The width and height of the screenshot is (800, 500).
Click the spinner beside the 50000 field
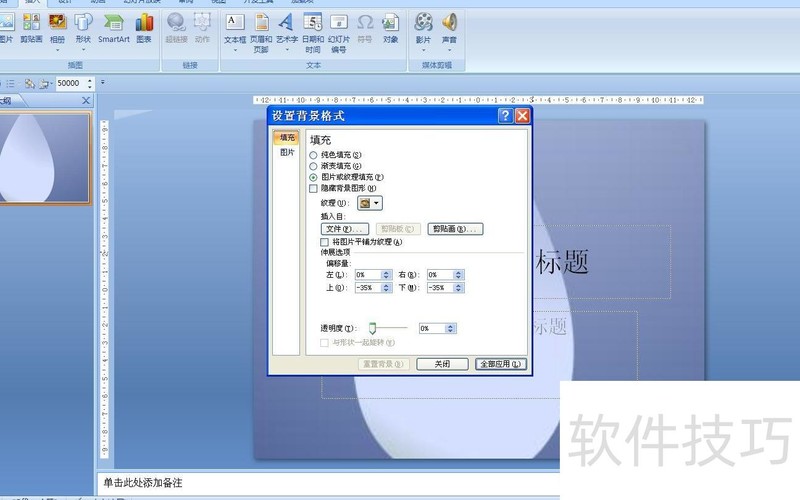point(90,83)
